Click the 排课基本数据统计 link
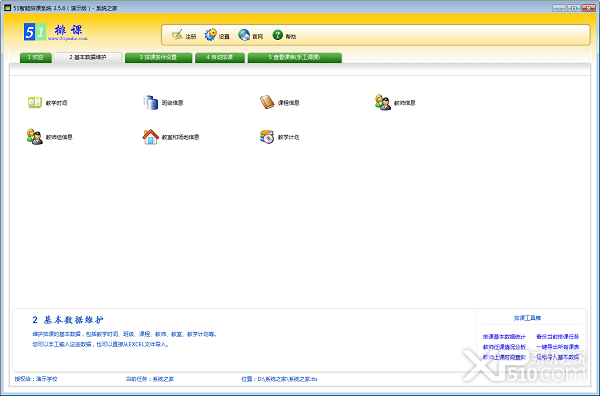Image resolution: width=600 pixels, height=396 pixels. pyautogui.click(x=504, y=337)
